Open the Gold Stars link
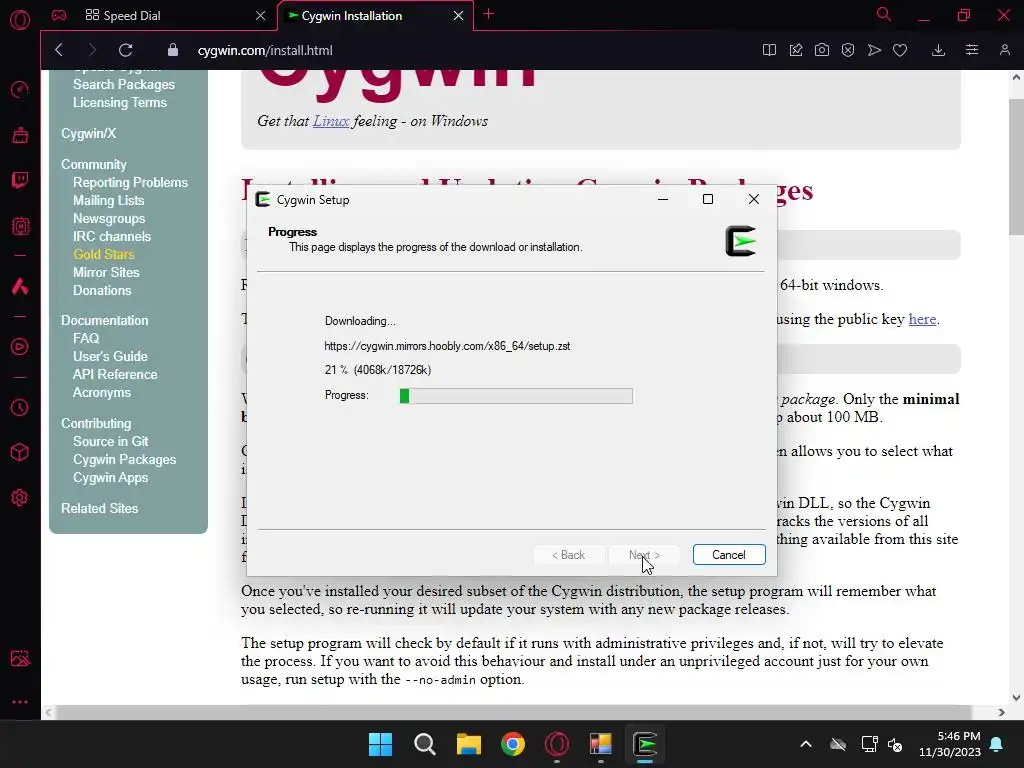 pyautogui.click(x=104, y=254)
